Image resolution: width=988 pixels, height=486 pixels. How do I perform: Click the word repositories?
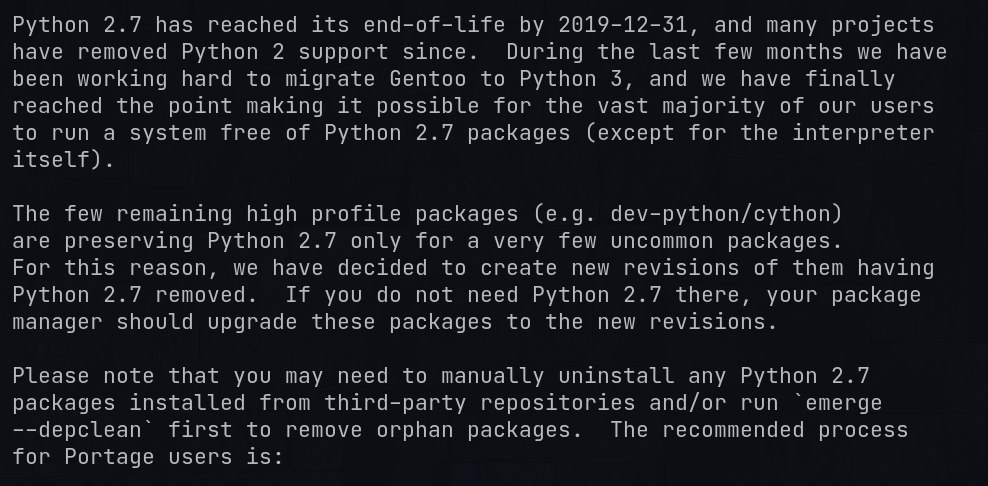(557, 403)
